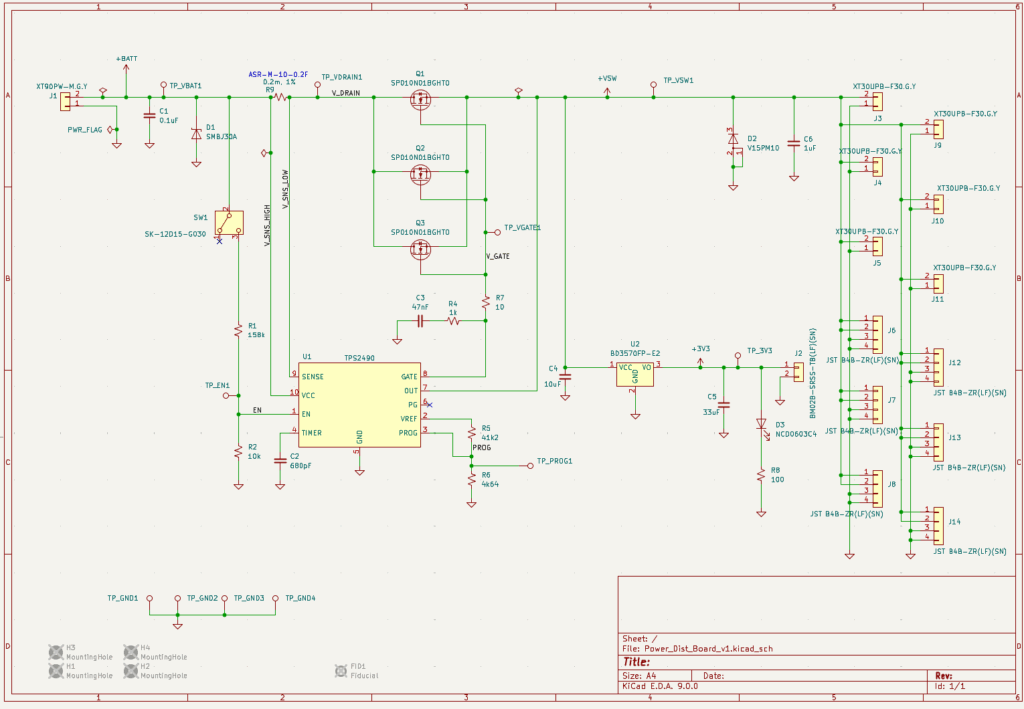Select the J1 XT90 connector symbol
The height and width of the screenshot is (709, 1024).
coord(67,101)
